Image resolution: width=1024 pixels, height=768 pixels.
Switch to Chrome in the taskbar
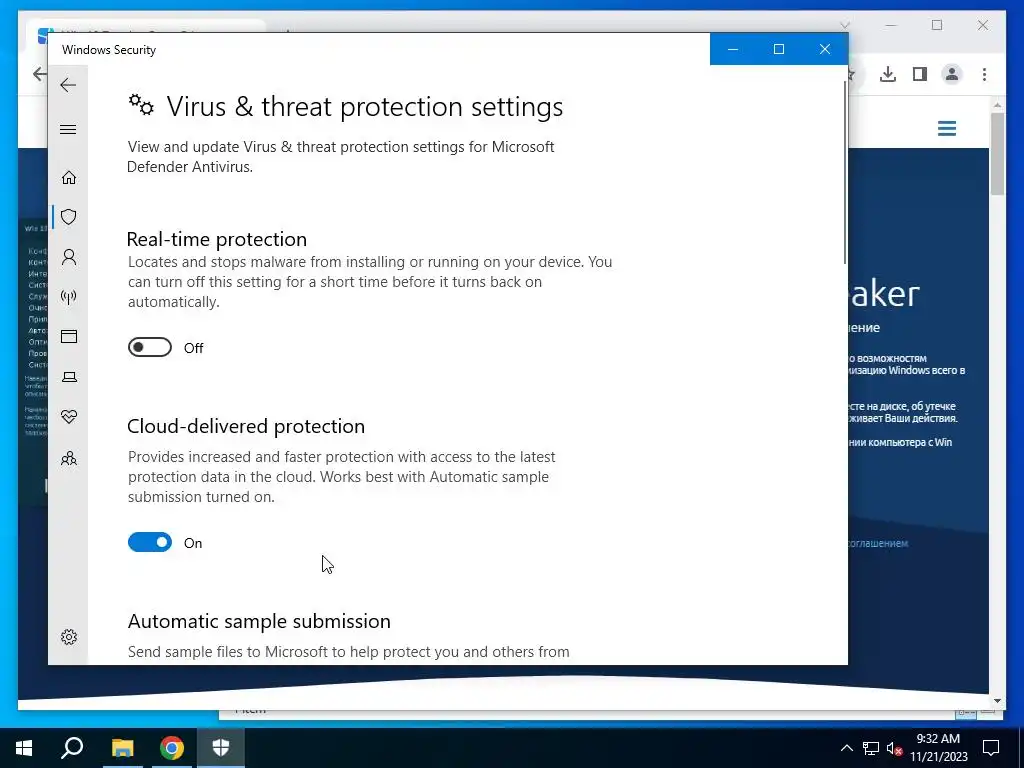(x=172, y=748)
